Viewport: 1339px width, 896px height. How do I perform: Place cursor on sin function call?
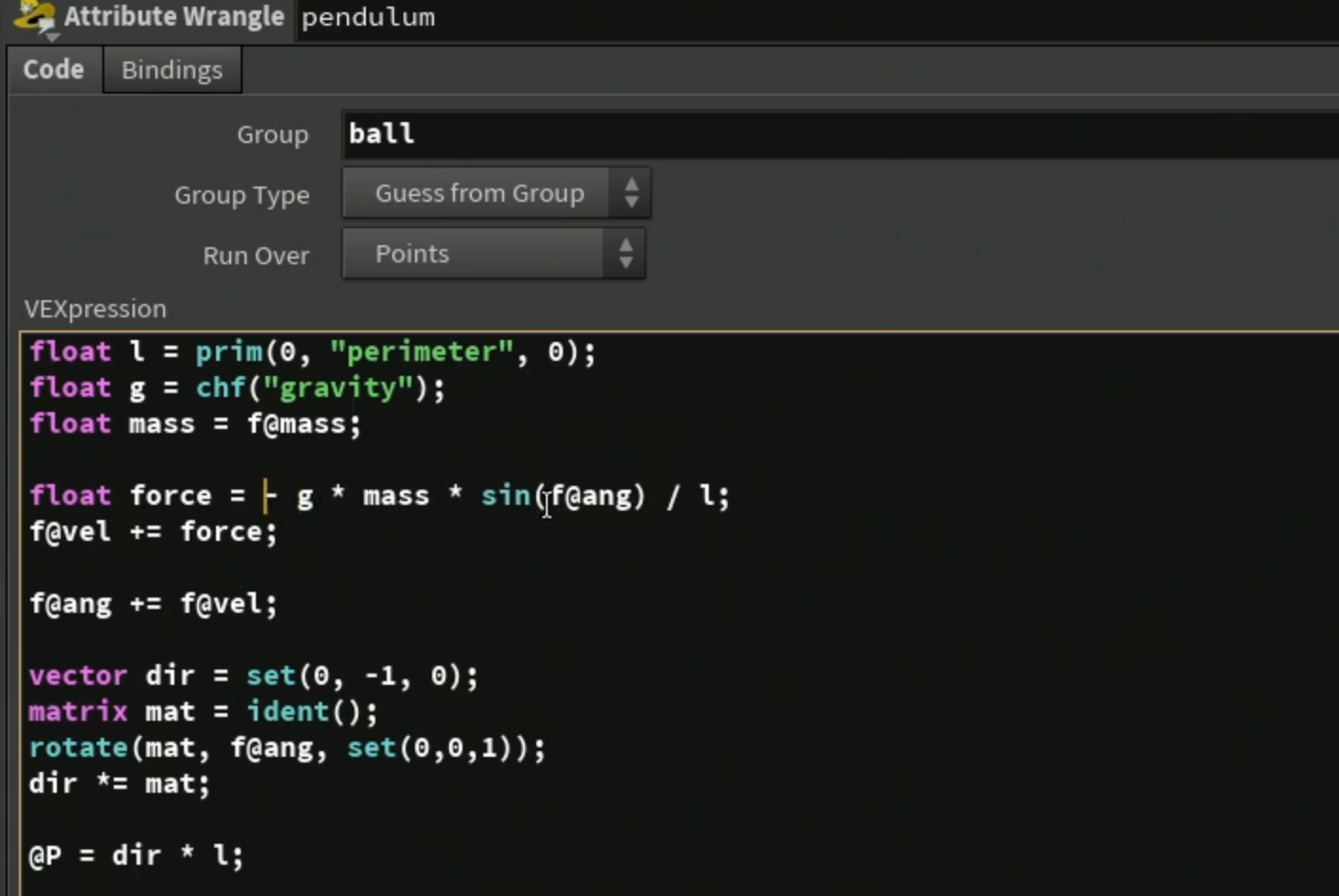(505, 496)
